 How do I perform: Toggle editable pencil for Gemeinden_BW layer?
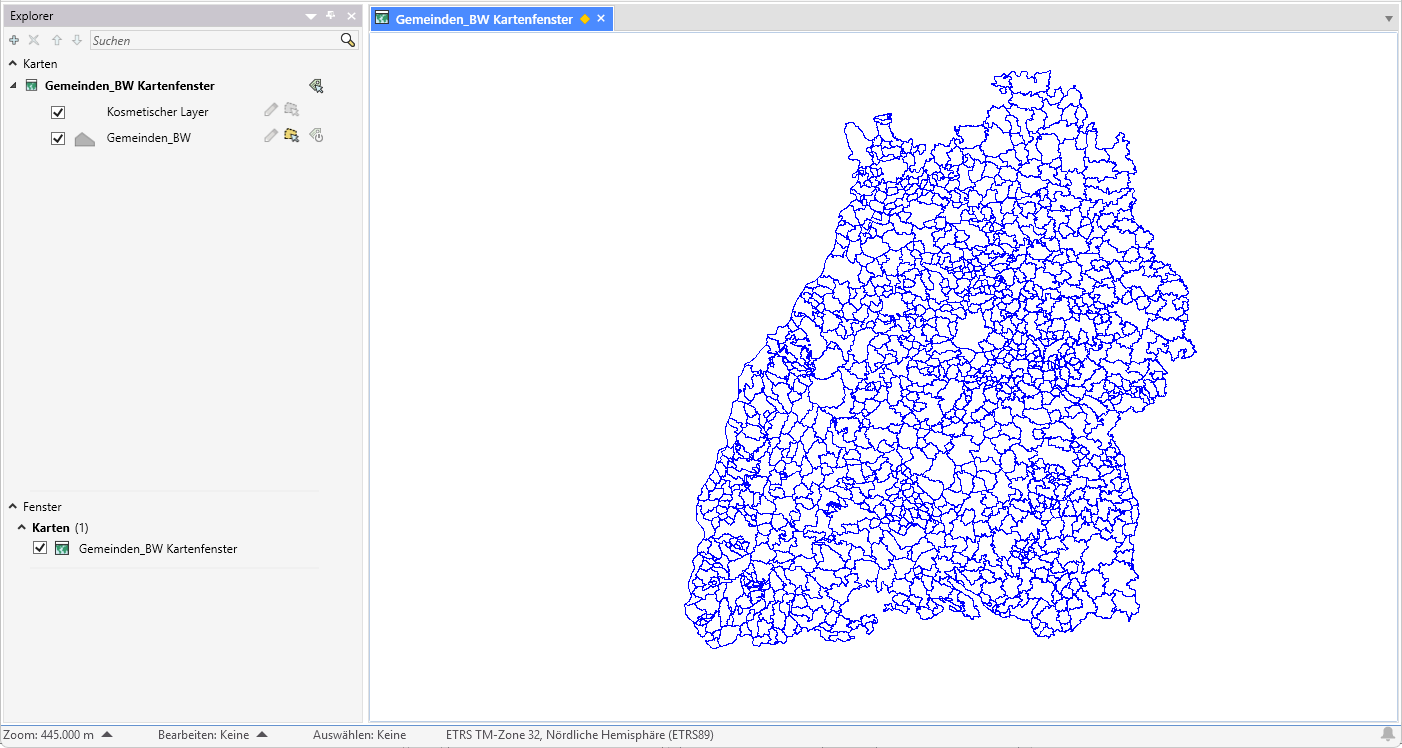(x=270, y=136)
